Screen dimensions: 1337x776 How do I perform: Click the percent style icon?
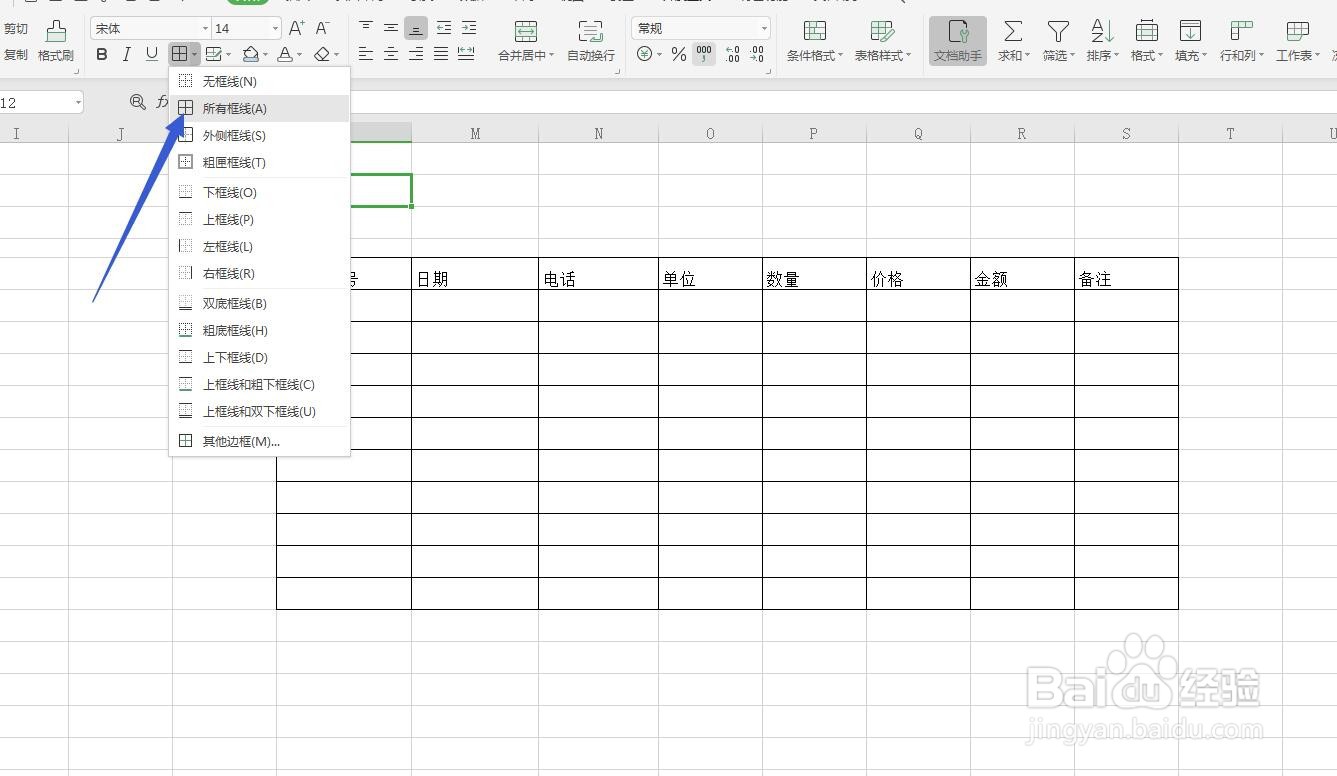tap(678, 55)
